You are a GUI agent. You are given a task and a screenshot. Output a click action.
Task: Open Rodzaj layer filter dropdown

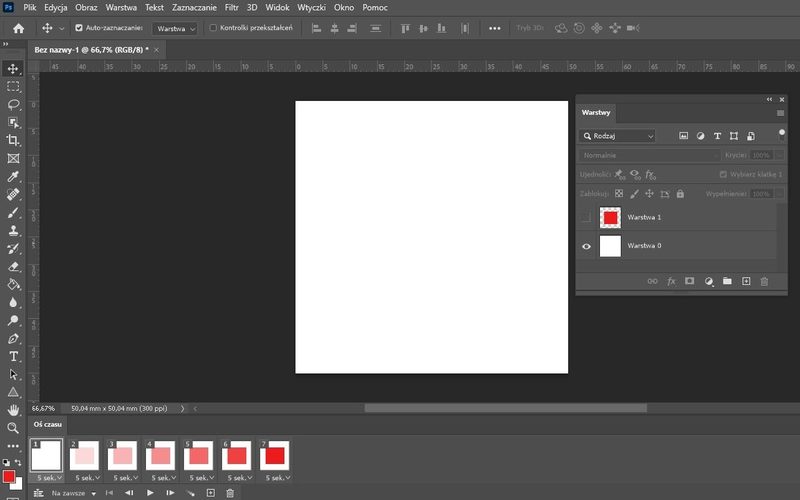(617, 136)
